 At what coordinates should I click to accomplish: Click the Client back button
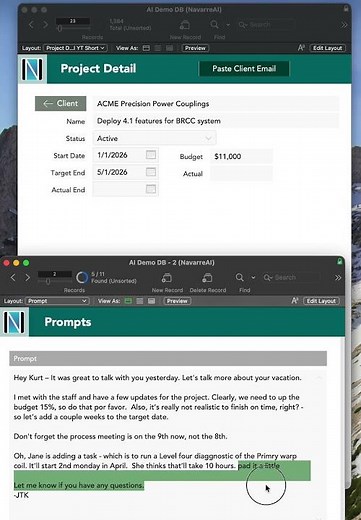(61, 103)
